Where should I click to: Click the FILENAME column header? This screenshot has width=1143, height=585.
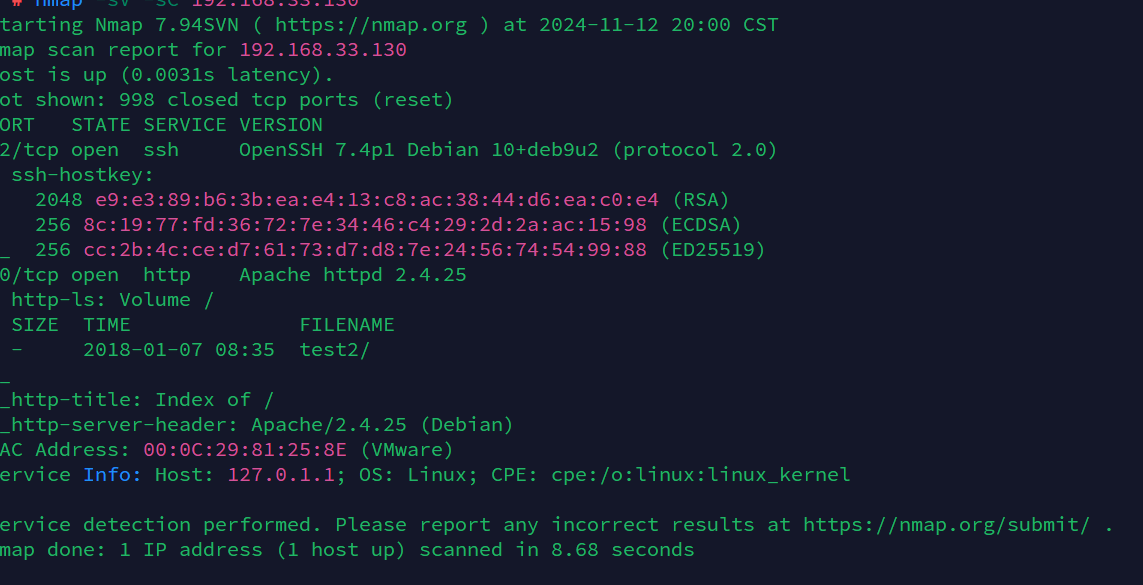[x=347, y=325]
